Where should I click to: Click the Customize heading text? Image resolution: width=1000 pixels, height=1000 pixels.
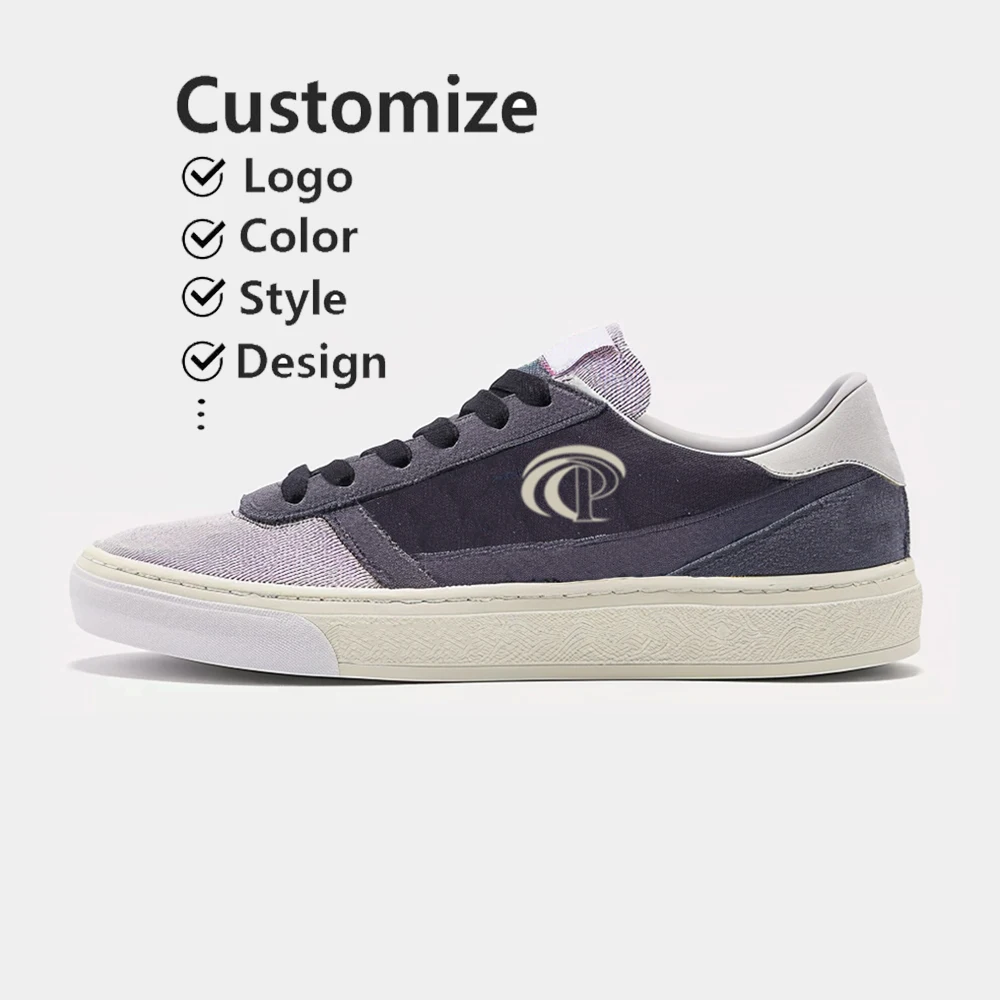click(x=357, y=105)
